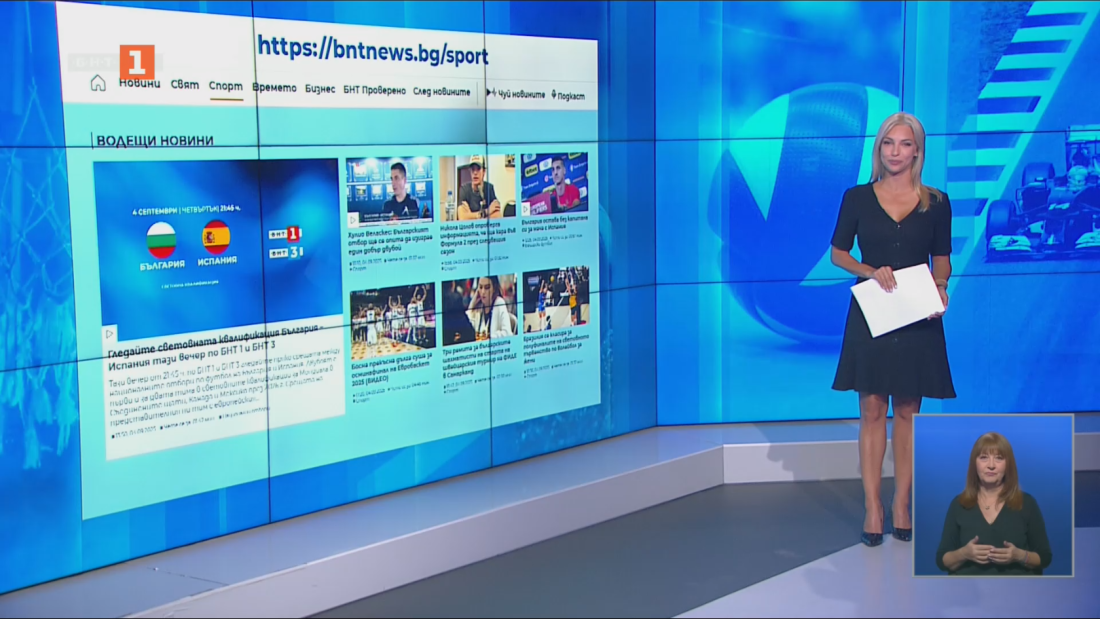Screen dimensions: 1100x619
Task: Open the 'България остава без капитана' thumbnail
Action: (x=554, y=184)
